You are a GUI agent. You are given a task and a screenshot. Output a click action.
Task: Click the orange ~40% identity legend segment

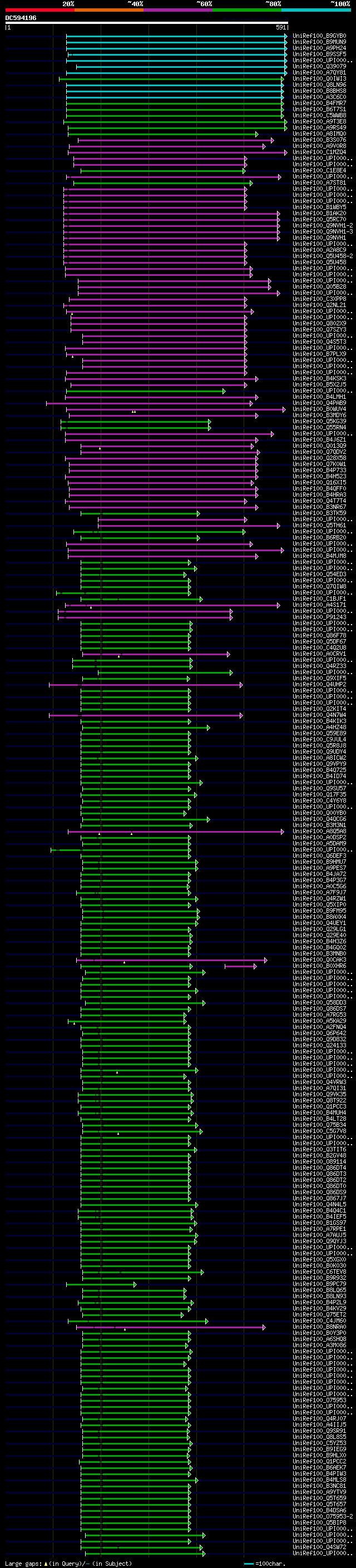(109, 11)
